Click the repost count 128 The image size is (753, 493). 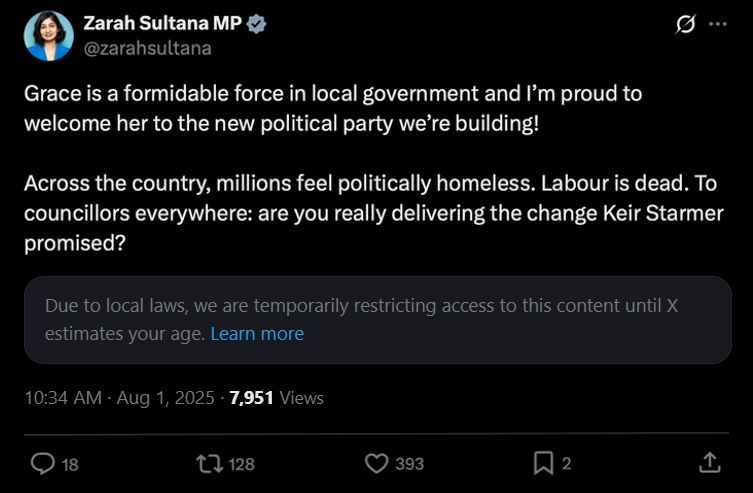coord(241,464)
